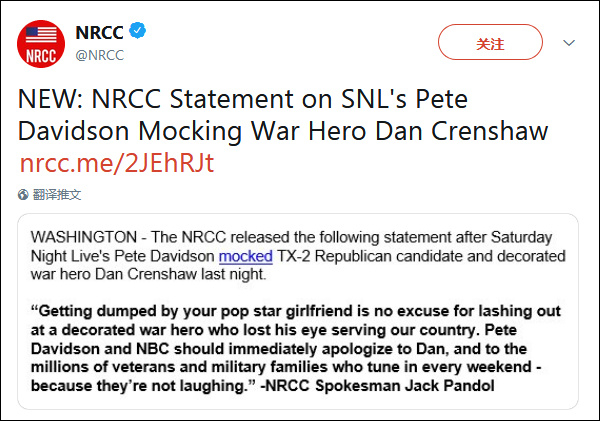Viewport: 600px width, 421px height.
Task: Click 翻译推文 to translate the tweet
Action: pos(57,194)
